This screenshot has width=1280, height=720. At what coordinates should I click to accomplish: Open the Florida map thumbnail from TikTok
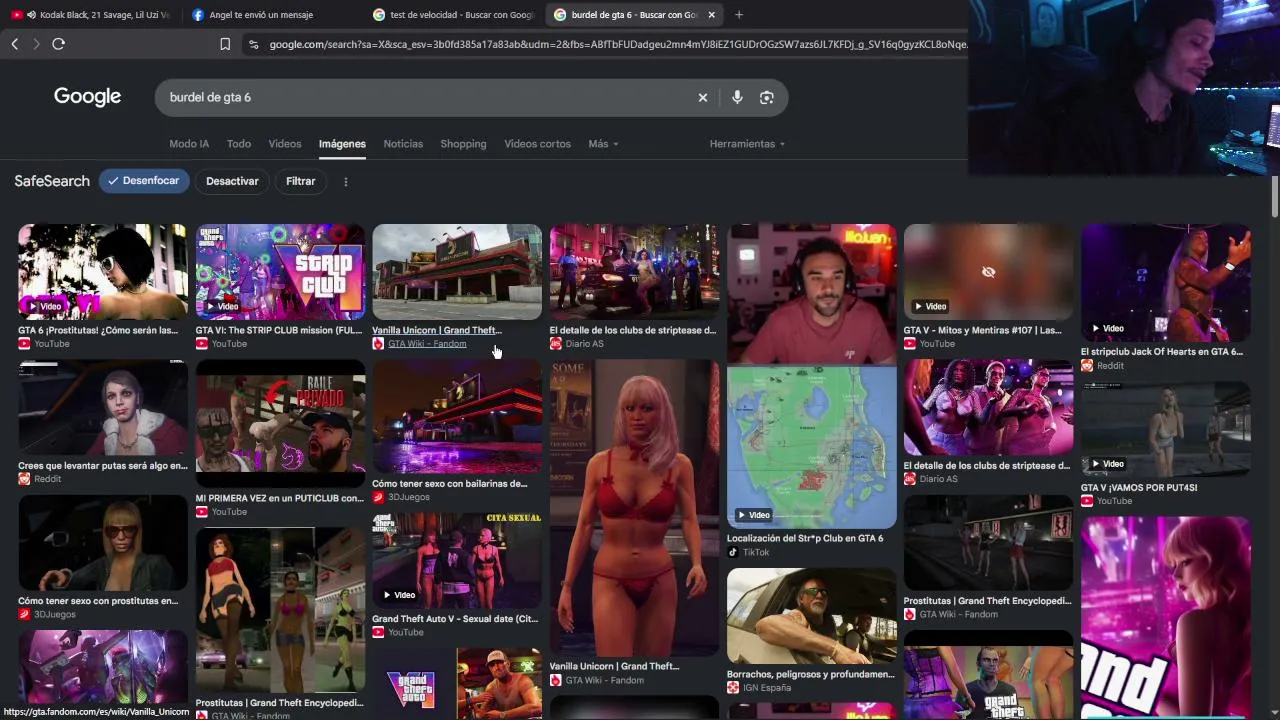coord(812,447)
